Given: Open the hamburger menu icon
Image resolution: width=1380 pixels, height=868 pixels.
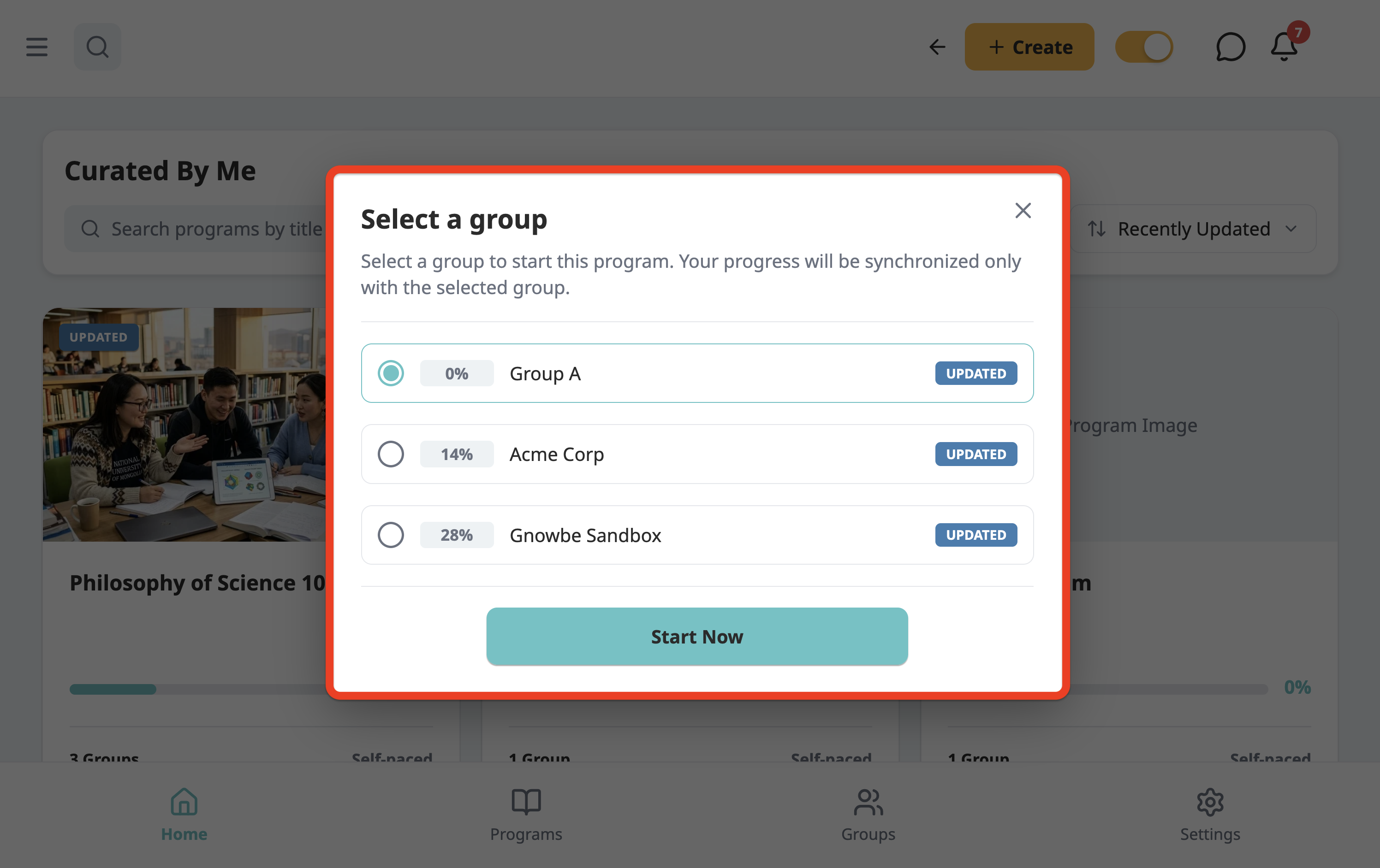Looking at the screenshot, I should pyautogui.click(x=37, y=47).
